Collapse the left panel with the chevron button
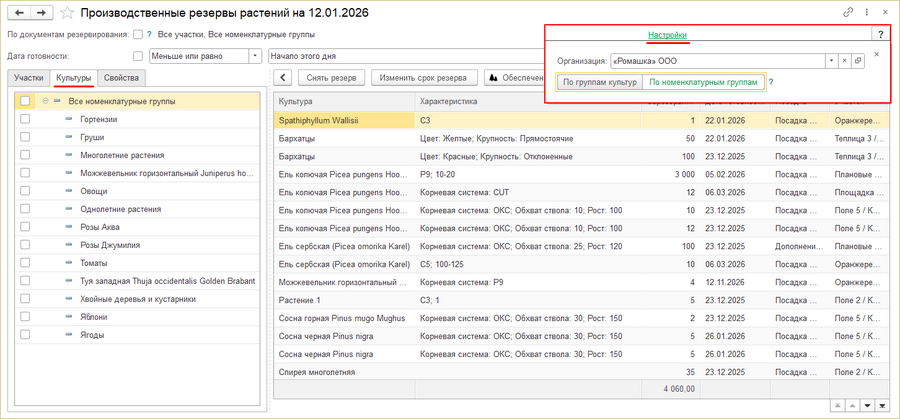This screenshot has height=419, width=900. [282, 77]
